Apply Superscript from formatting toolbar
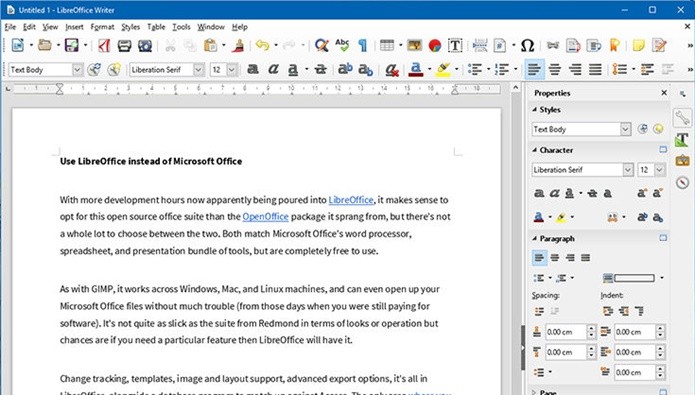695x395 pixels. point(345,69)
